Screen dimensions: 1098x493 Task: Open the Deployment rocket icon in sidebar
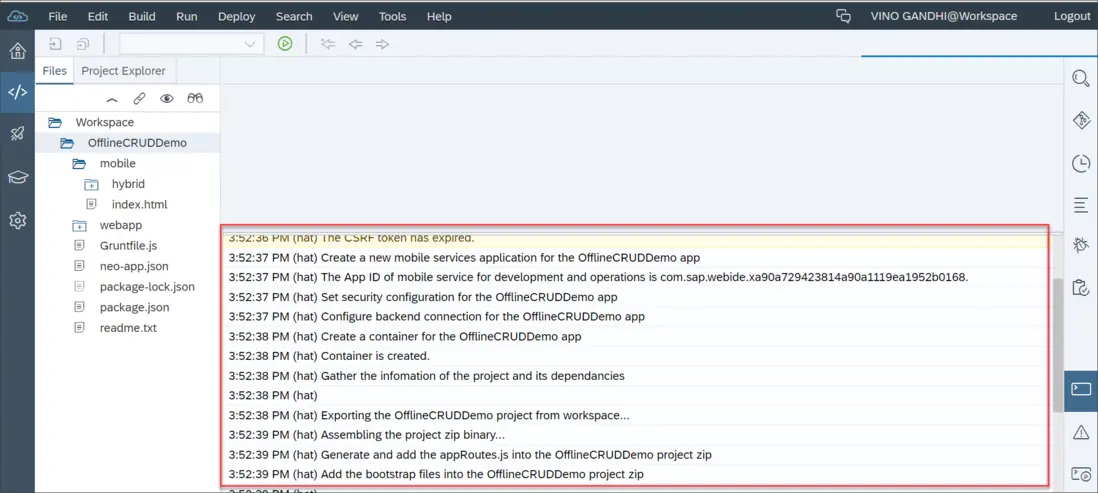tap(17, 134)
